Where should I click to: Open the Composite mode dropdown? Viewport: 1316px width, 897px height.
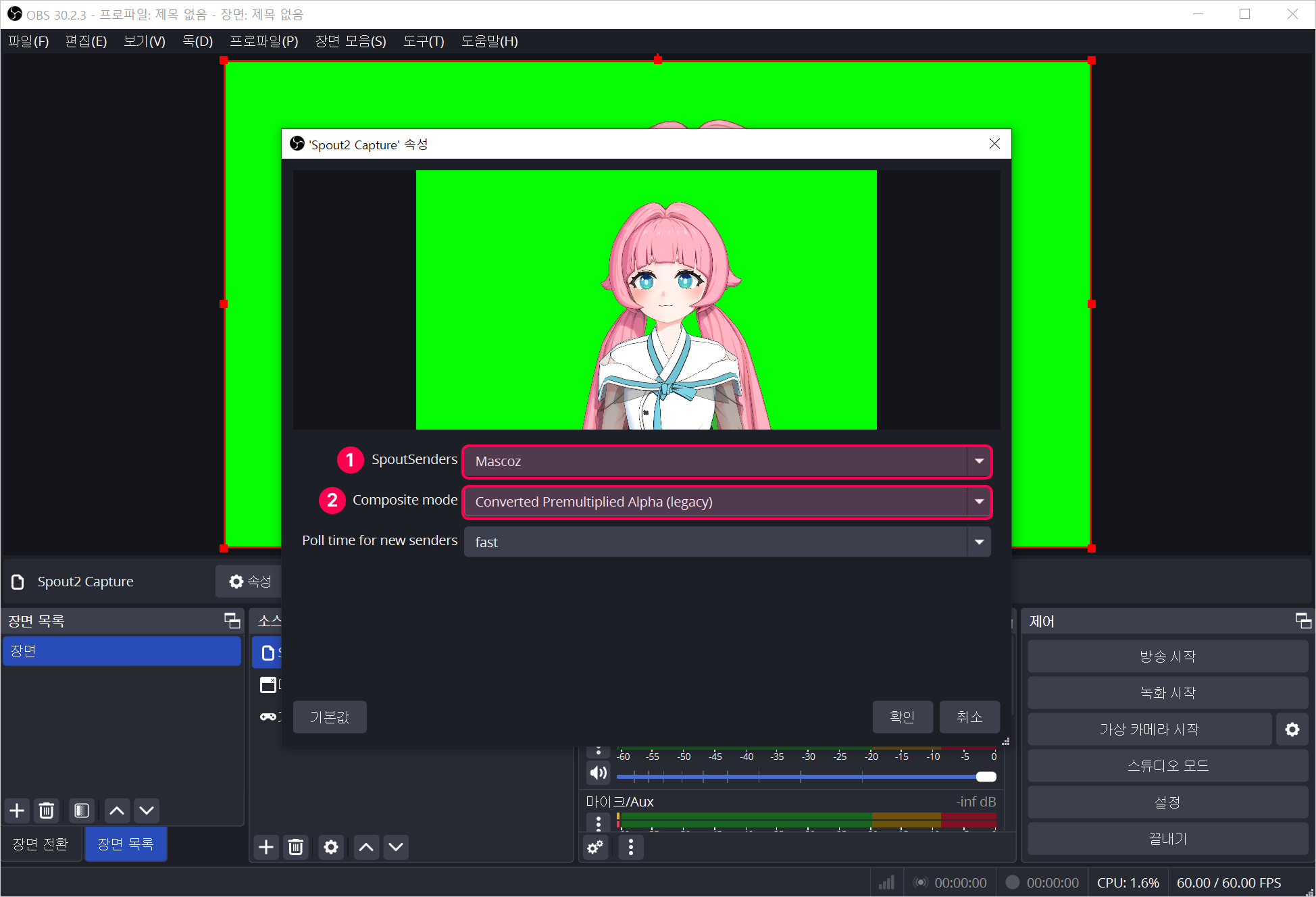coord(727,502)
